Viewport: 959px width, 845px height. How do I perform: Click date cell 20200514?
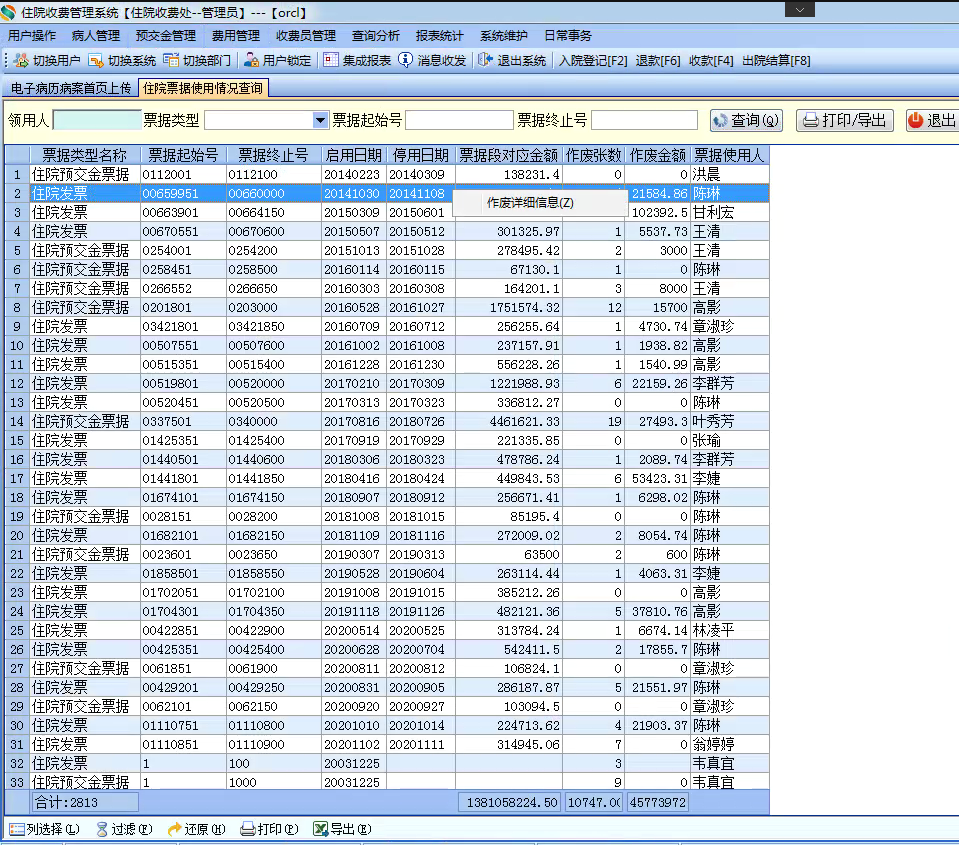(x=354, y=630)
